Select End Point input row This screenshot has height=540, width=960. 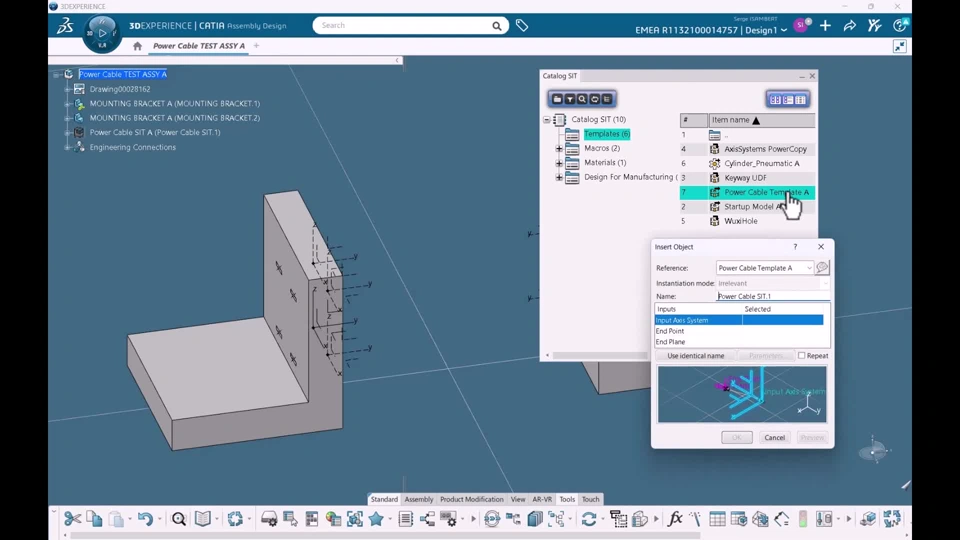[x=739, y=331]
